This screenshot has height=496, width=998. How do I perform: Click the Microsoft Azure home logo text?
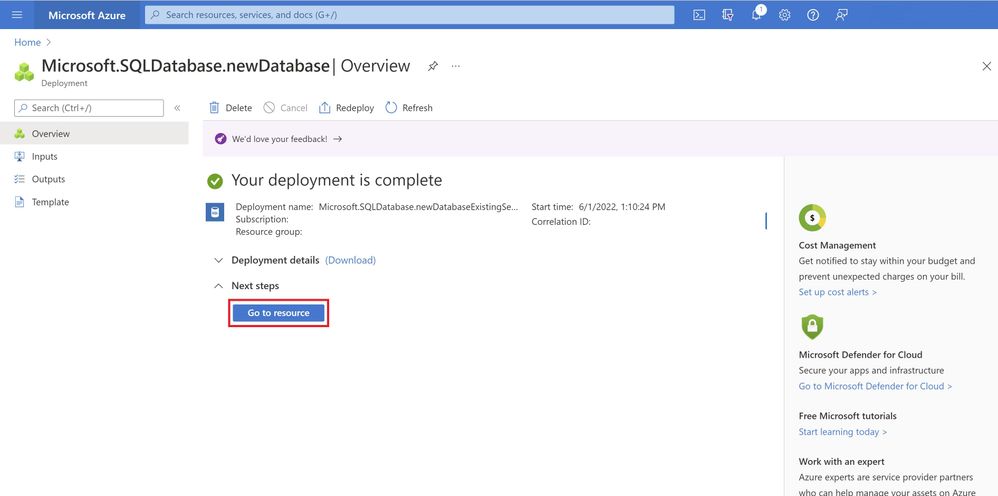pos(87,15)
